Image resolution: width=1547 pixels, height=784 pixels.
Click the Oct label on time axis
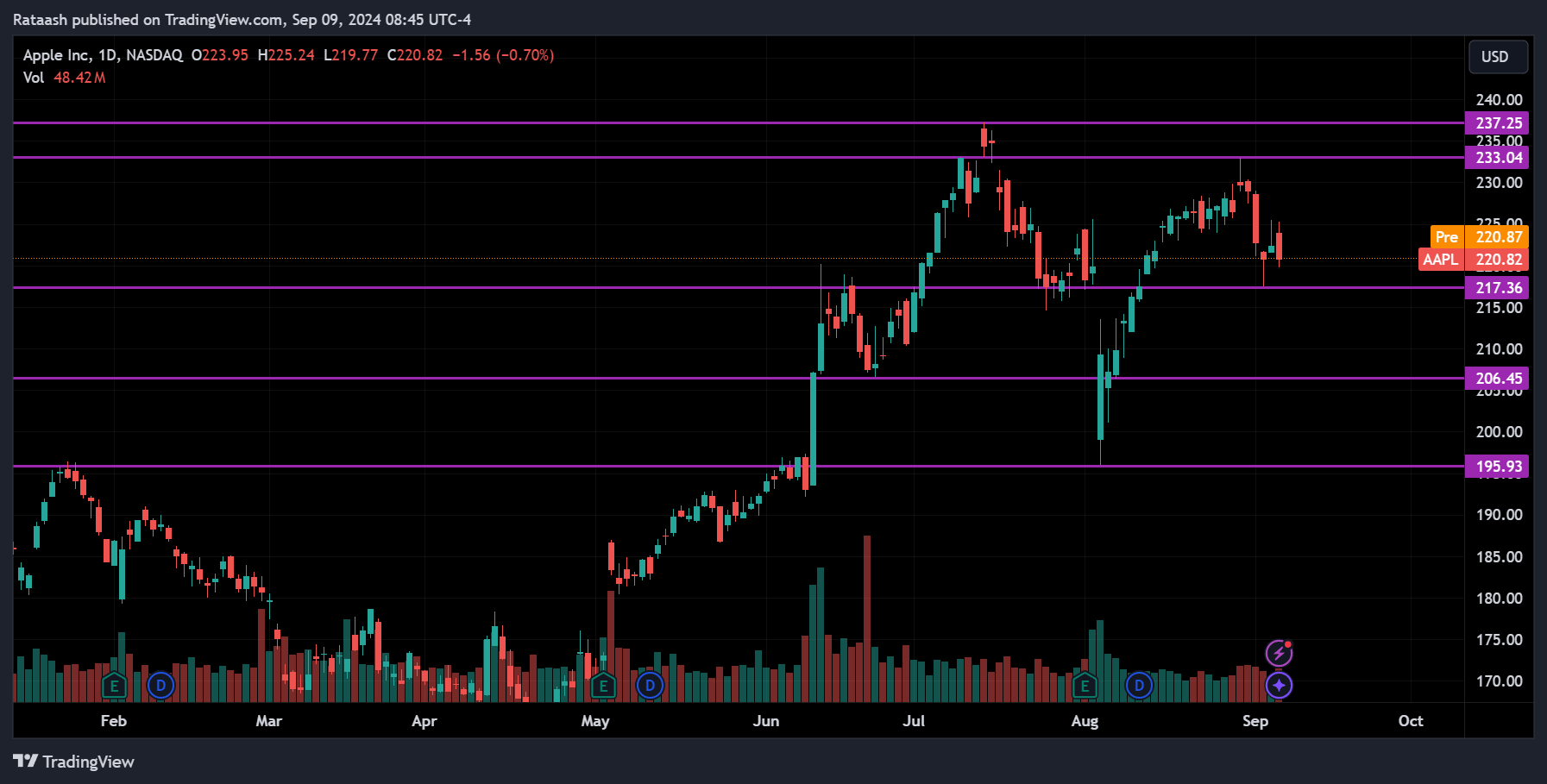[1411, 721]
